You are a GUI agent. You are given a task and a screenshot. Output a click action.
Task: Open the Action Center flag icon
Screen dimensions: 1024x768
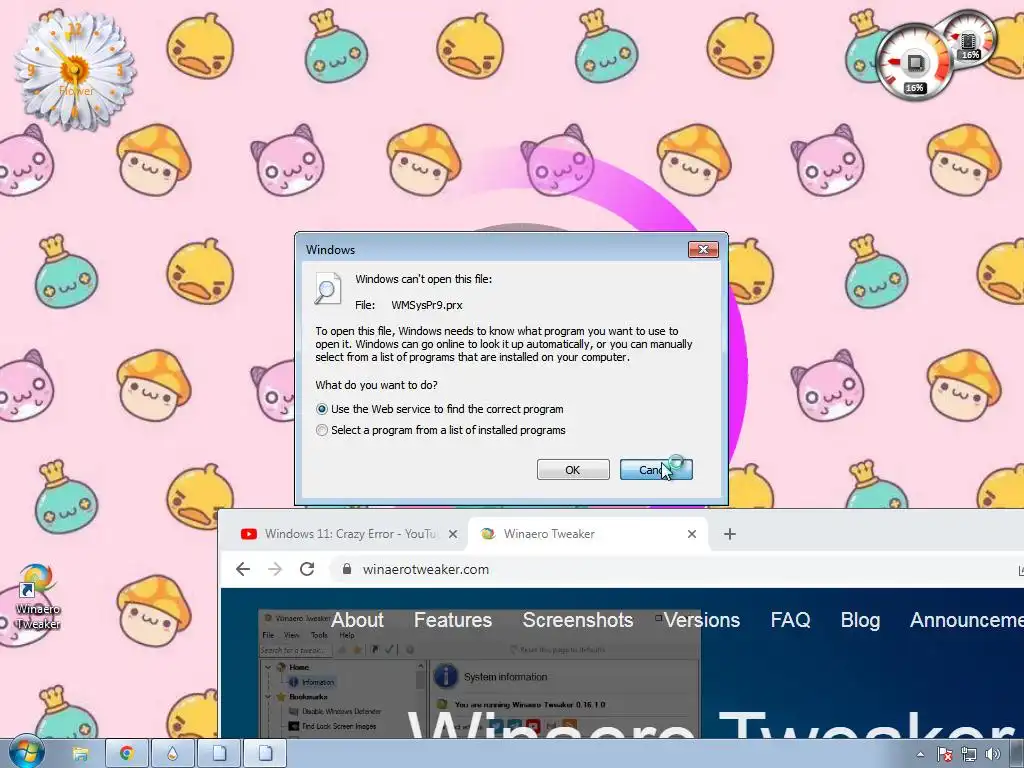(944, 754)
